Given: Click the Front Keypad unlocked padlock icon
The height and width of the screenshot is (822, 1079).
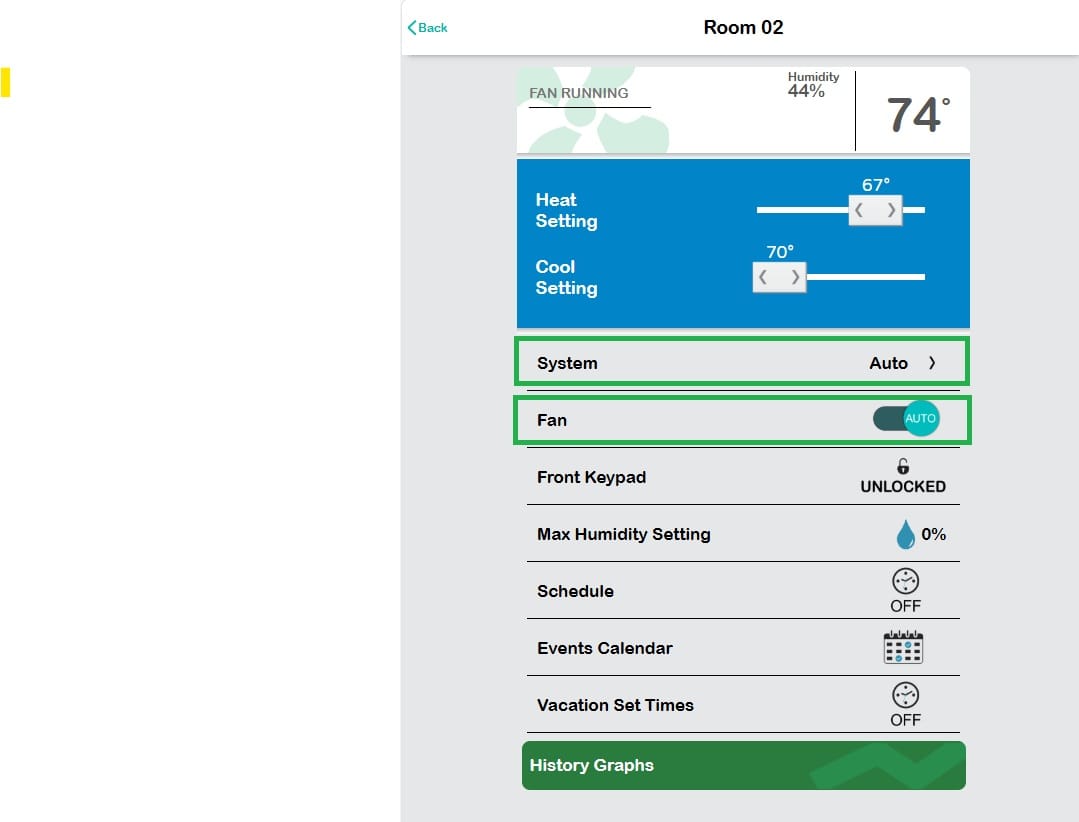Looking at the screenshot, I should click(x=903, y=466).
